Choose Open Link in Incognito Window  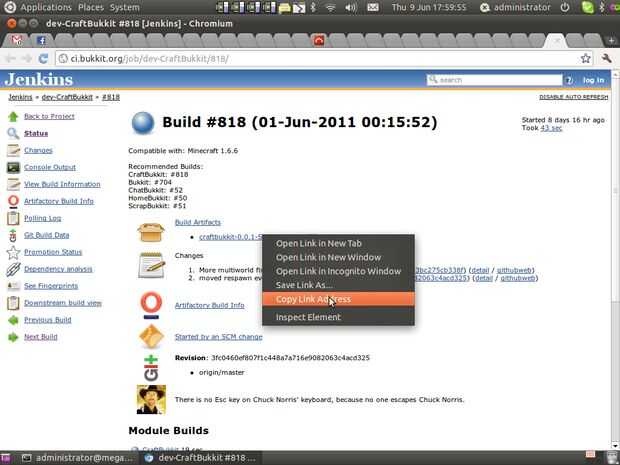coord(338,271)
